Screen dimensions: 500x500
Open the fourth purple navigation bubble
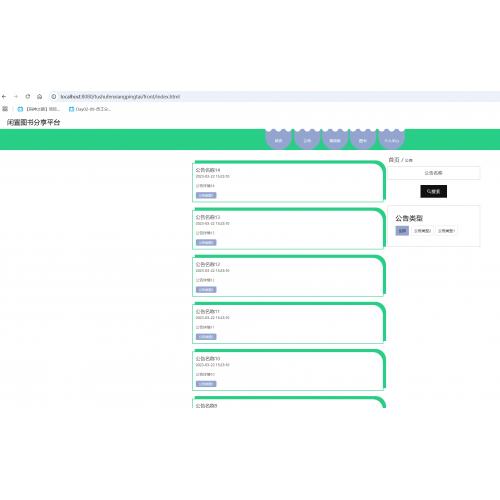(x=363, y=140)
